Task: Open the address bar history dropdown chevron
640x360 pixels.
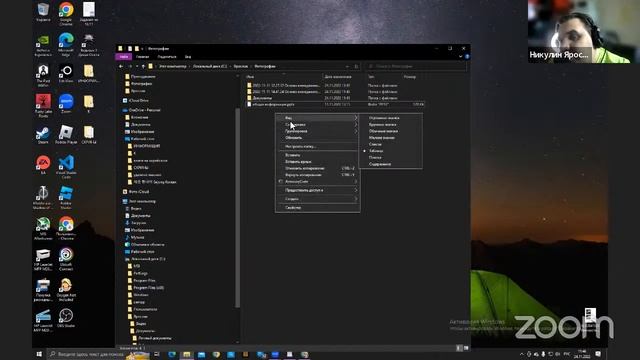Action: [347, 66]
